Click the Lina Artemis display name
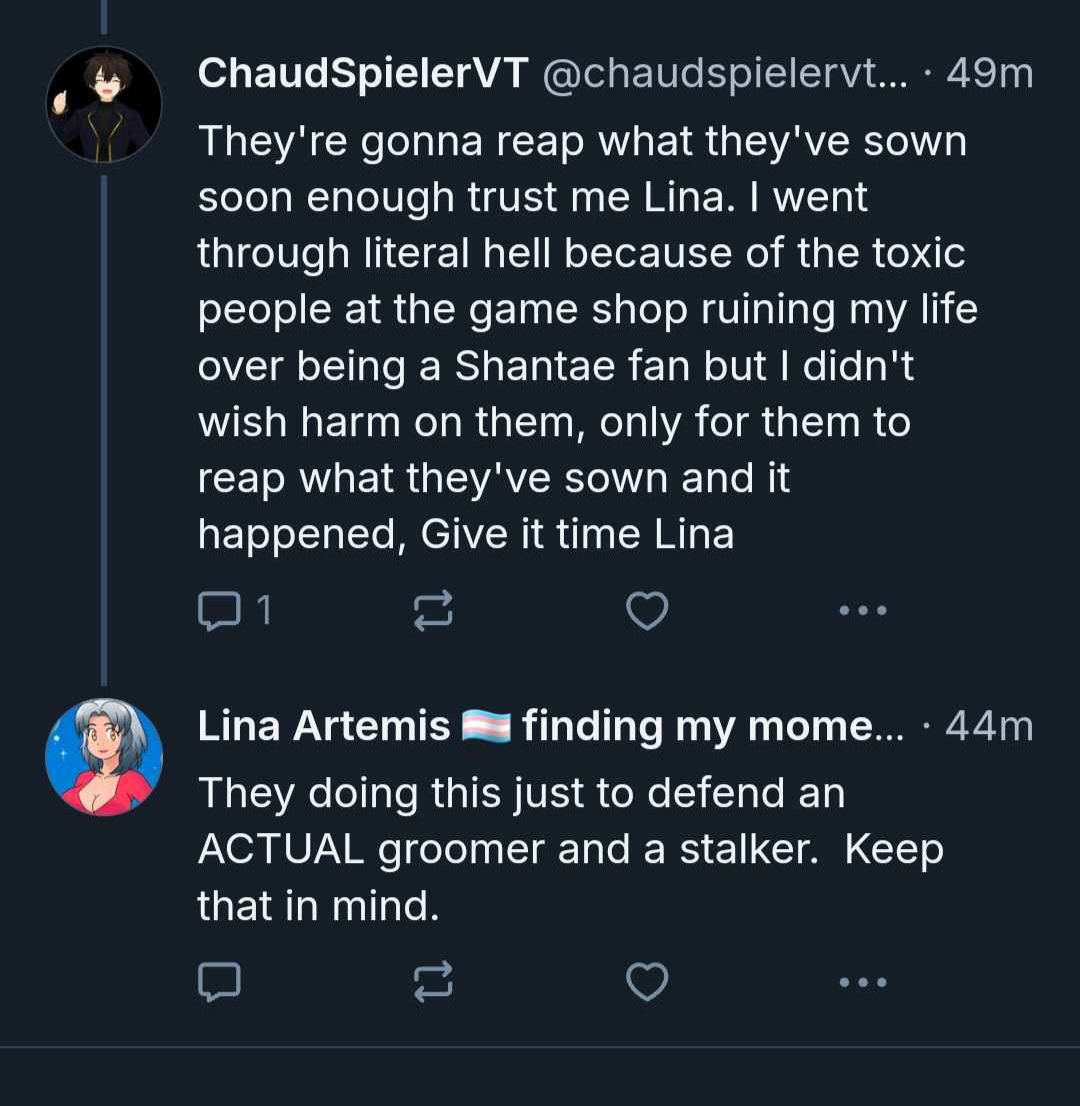 tap(324, 726)
